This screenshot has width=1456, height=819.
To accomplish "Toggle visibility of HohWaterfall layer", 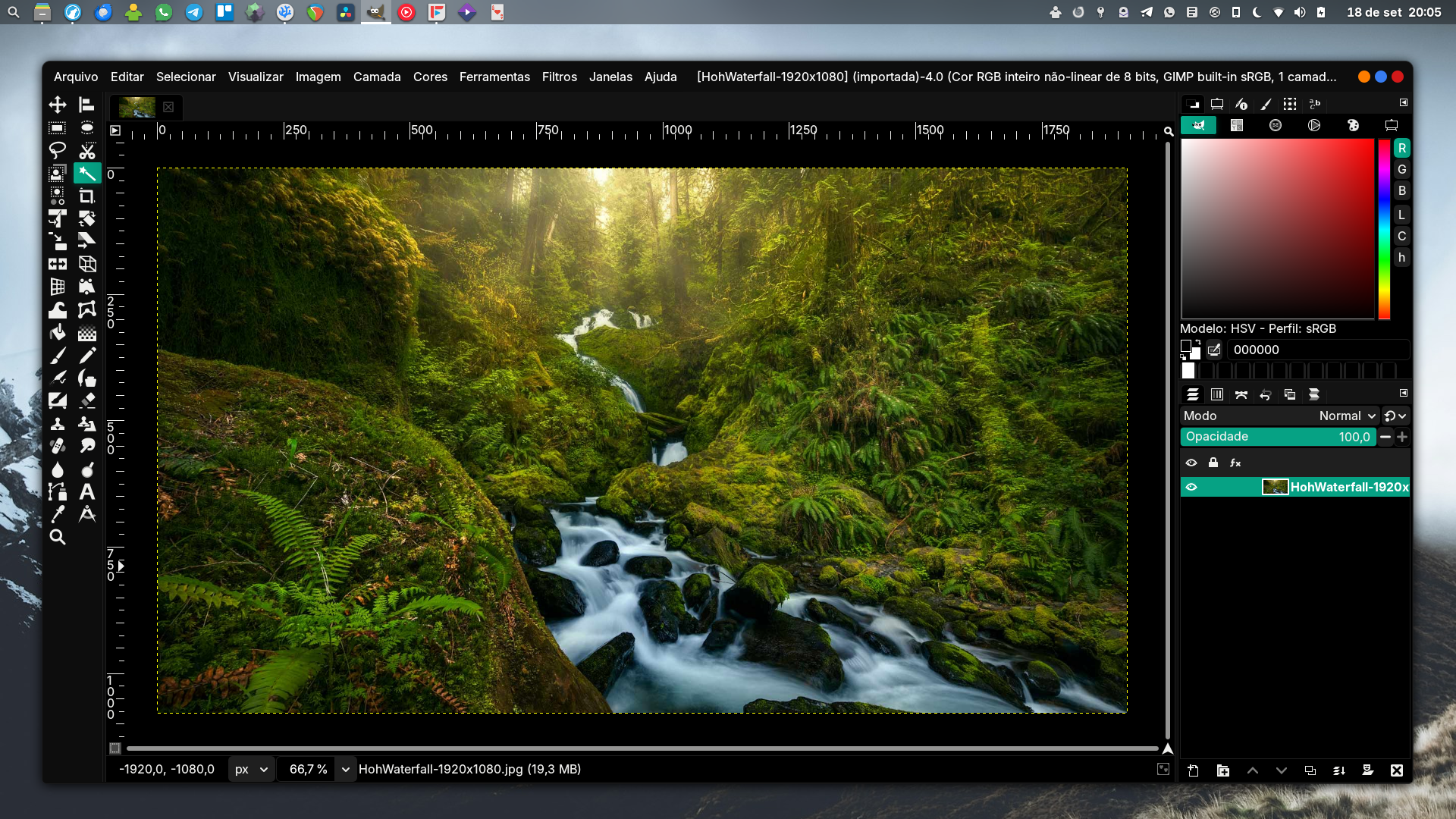I will [x=1191, y=488].
